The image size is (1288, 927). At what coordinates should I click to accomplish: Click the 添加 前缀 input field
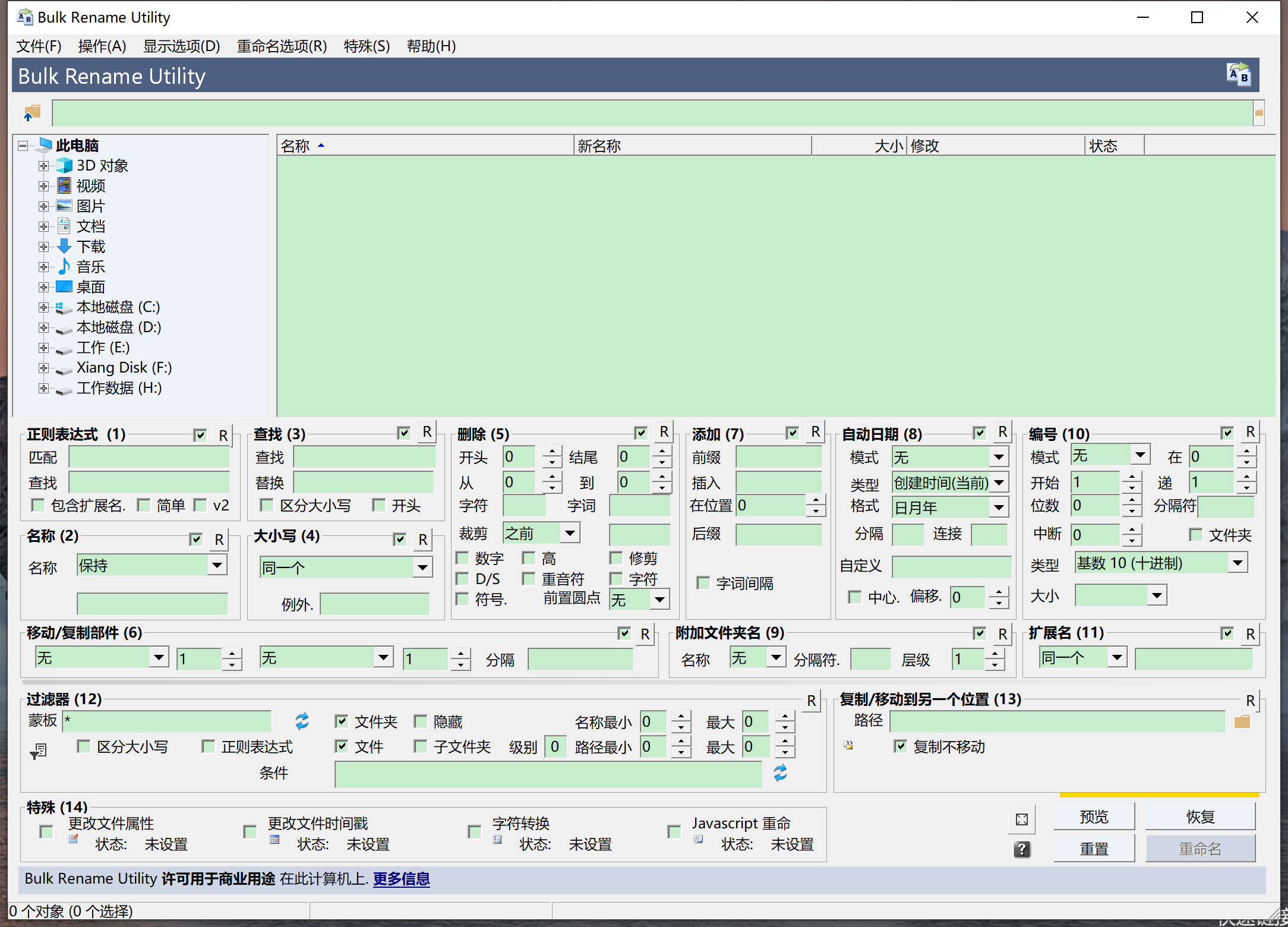(778, 457)
